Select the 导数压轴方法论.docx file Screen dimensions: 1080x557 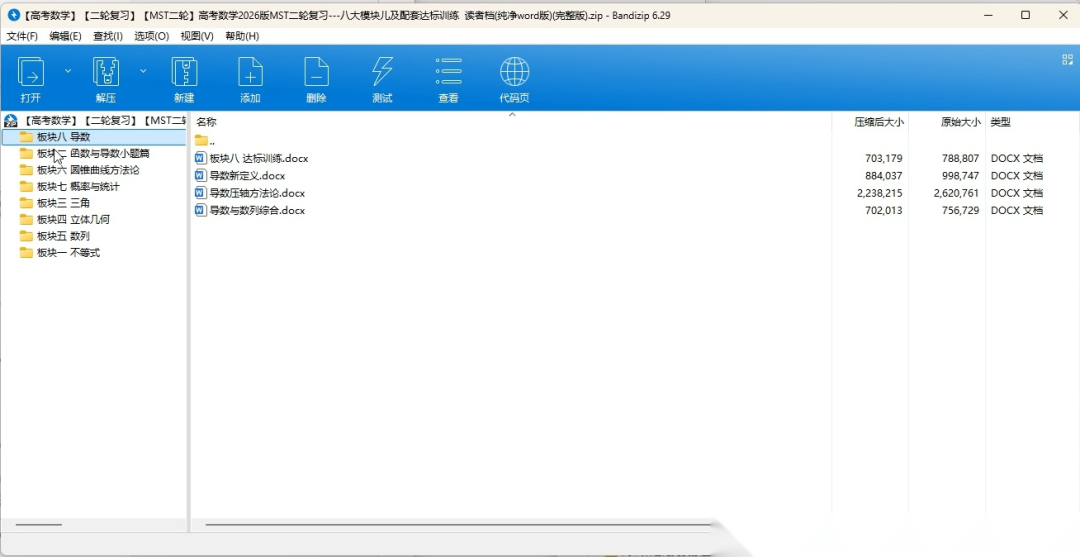[x=256, y=193]
